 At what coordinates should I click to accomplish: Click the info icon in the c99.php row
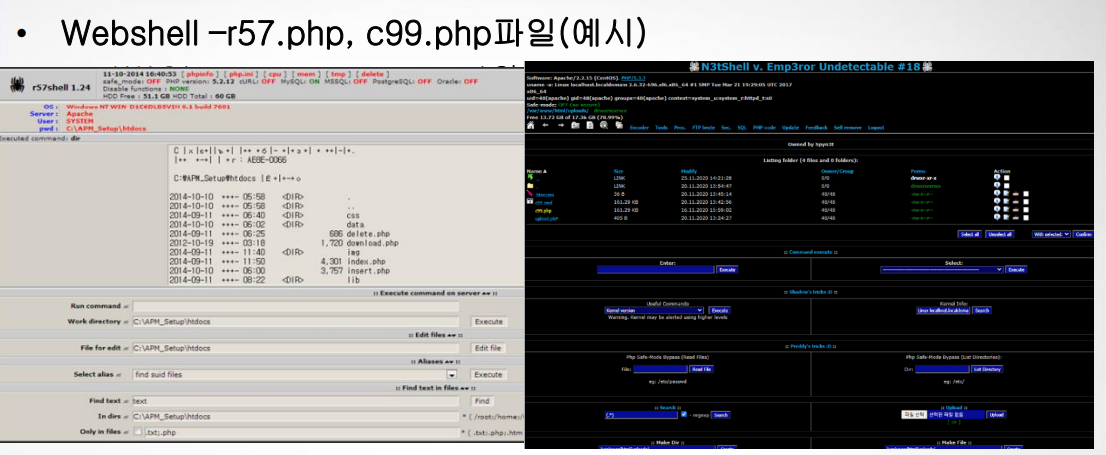pyautogui.click(x=997, y=210)
